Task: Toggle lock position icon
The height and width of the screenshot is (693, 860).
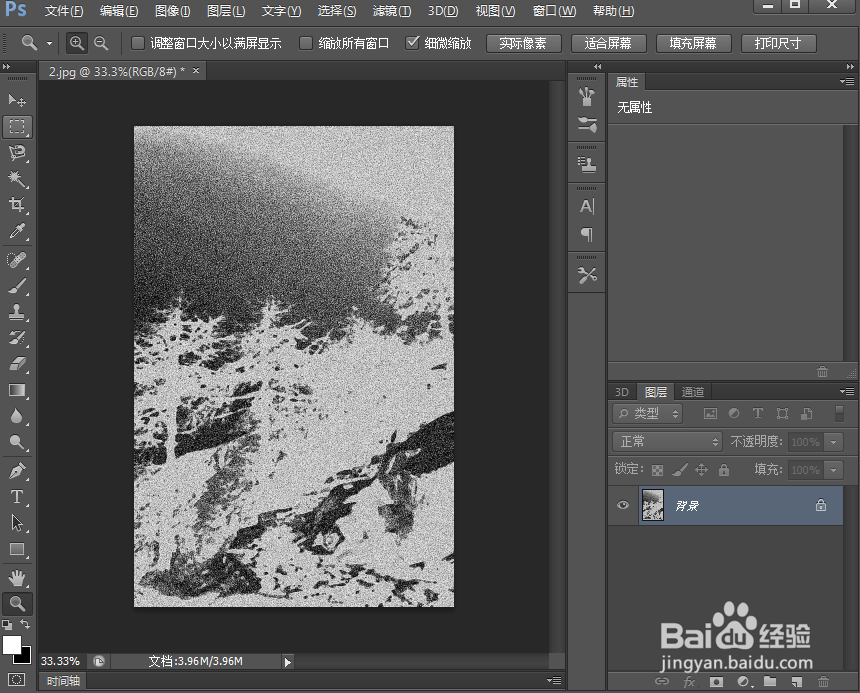Action: pos(701,470)
